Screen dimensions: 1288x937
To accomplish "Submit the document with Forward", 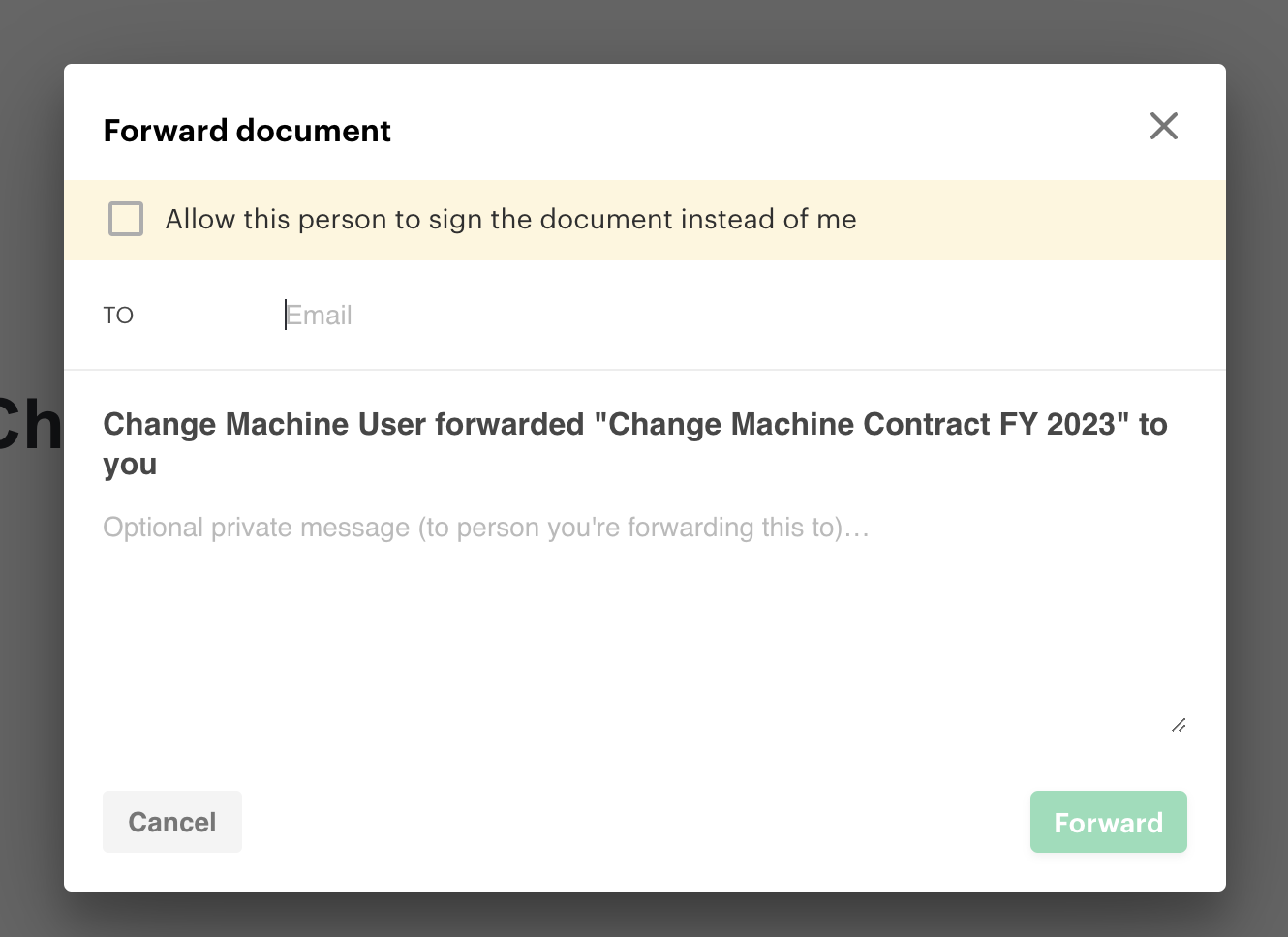I will pyautogui.click(x=1108, y=822).
